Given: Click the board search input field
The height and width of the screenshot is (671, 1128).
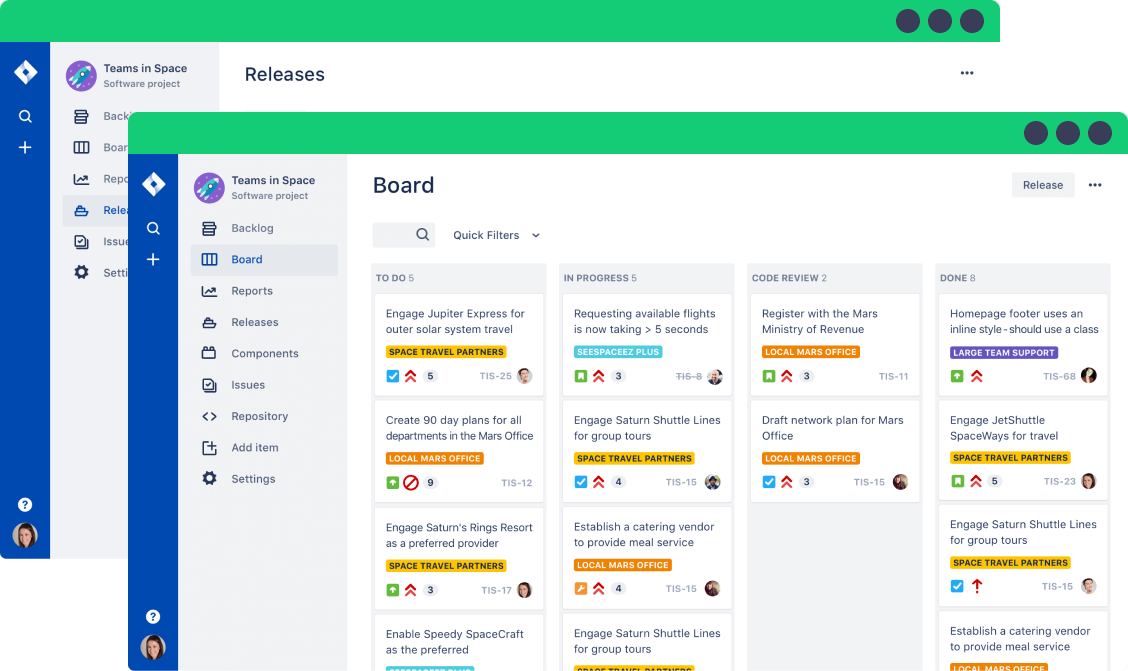Looking at the screenshot, I should click(x=404, y=234).
